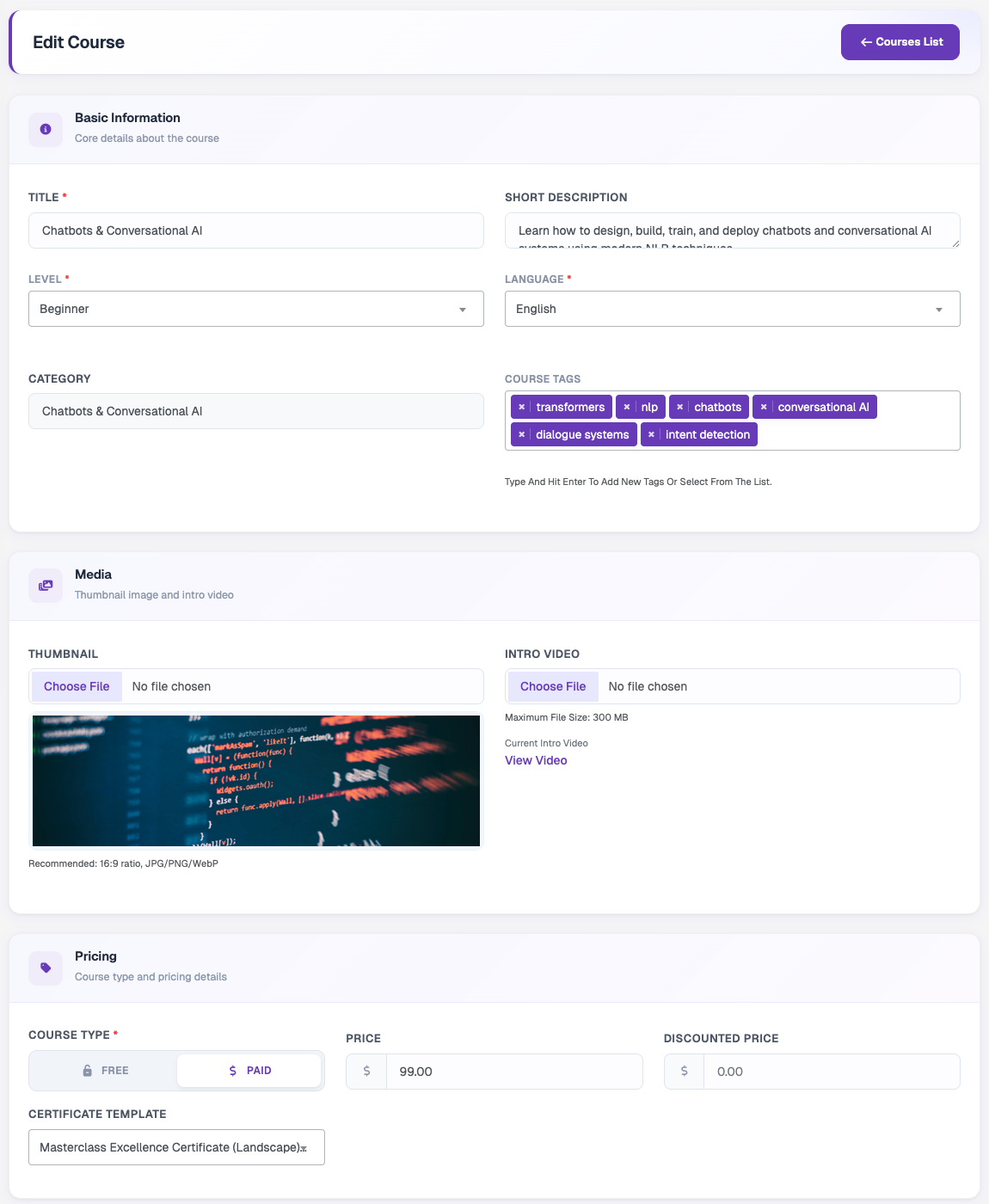The image size is (989, 1204).
Task: Click the dollar icon in Discounted Price field
Action: 685,1072
